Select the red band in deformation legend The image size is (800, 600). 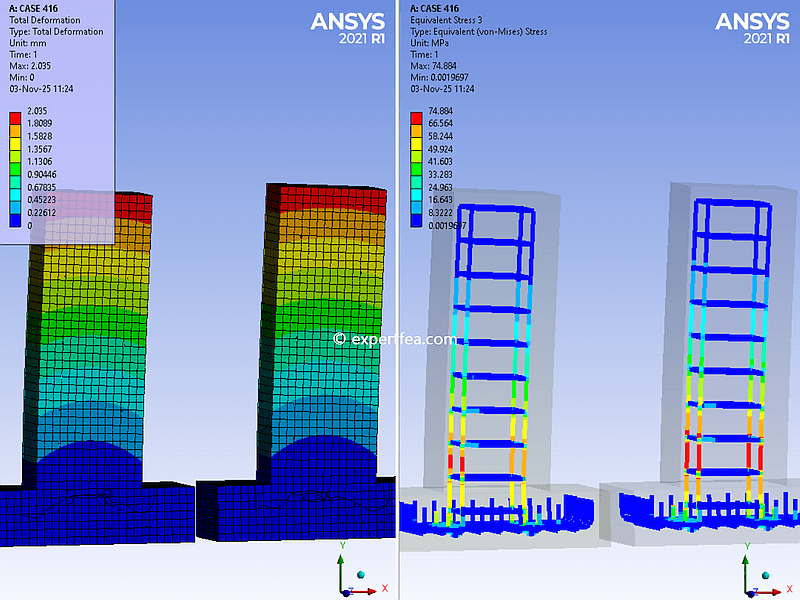tap(14, 119)
